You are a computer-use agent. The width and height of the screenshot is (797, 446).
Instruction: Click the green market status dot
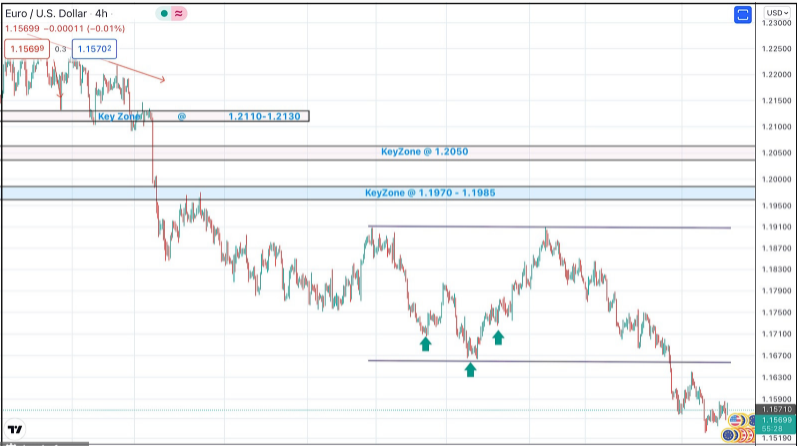tap(164, 15)
